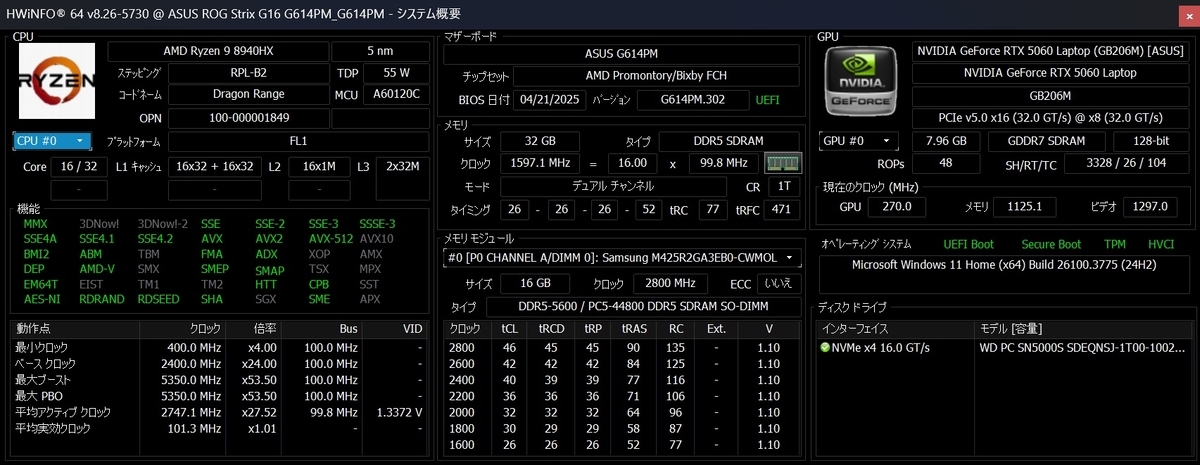This screenshot has width=1200, height=465.
Task: Click the AES-NI feature flag
Action: click(41, 299)
